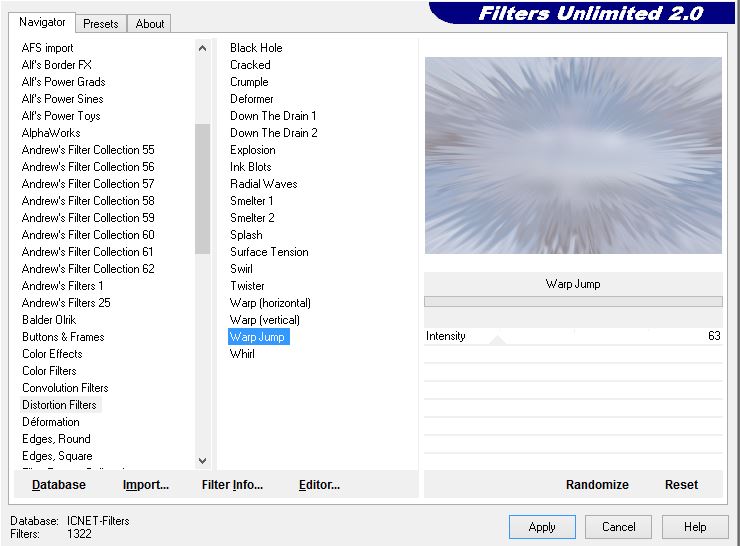Select the Whirl filter

(x=242, y=354)
